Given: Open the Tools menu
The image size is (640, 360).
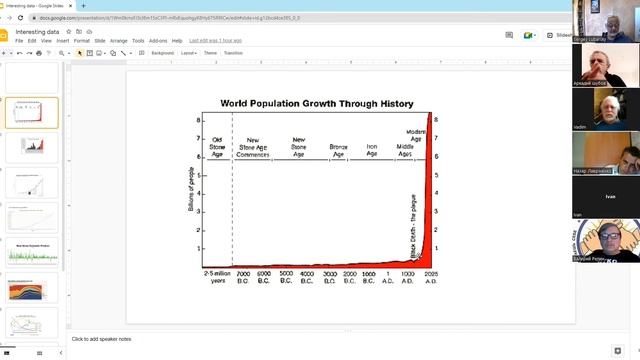Looking at the screenshot, I should (138, 41).
